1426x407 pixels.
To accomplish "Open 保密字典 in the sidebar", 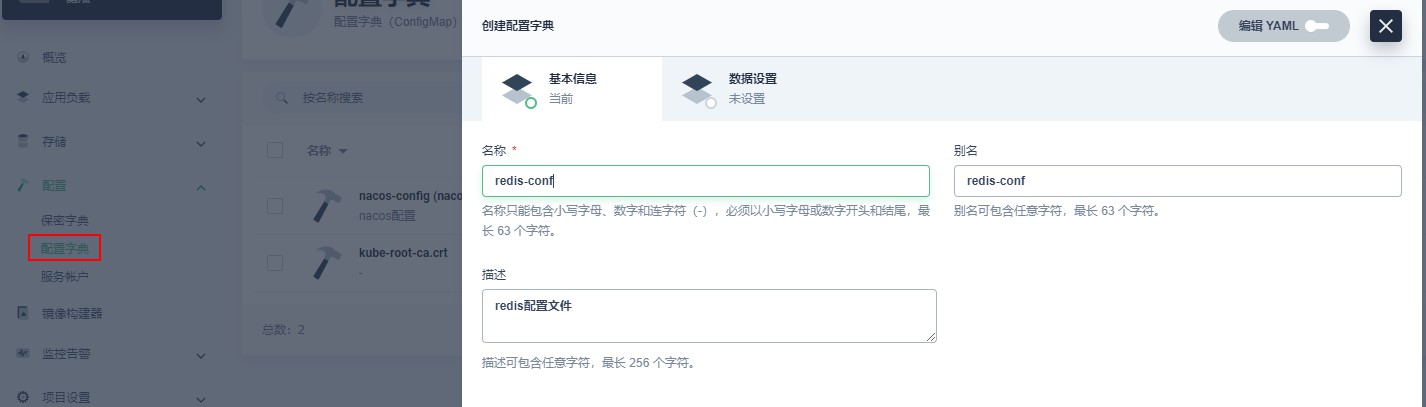I will (65, 220).
